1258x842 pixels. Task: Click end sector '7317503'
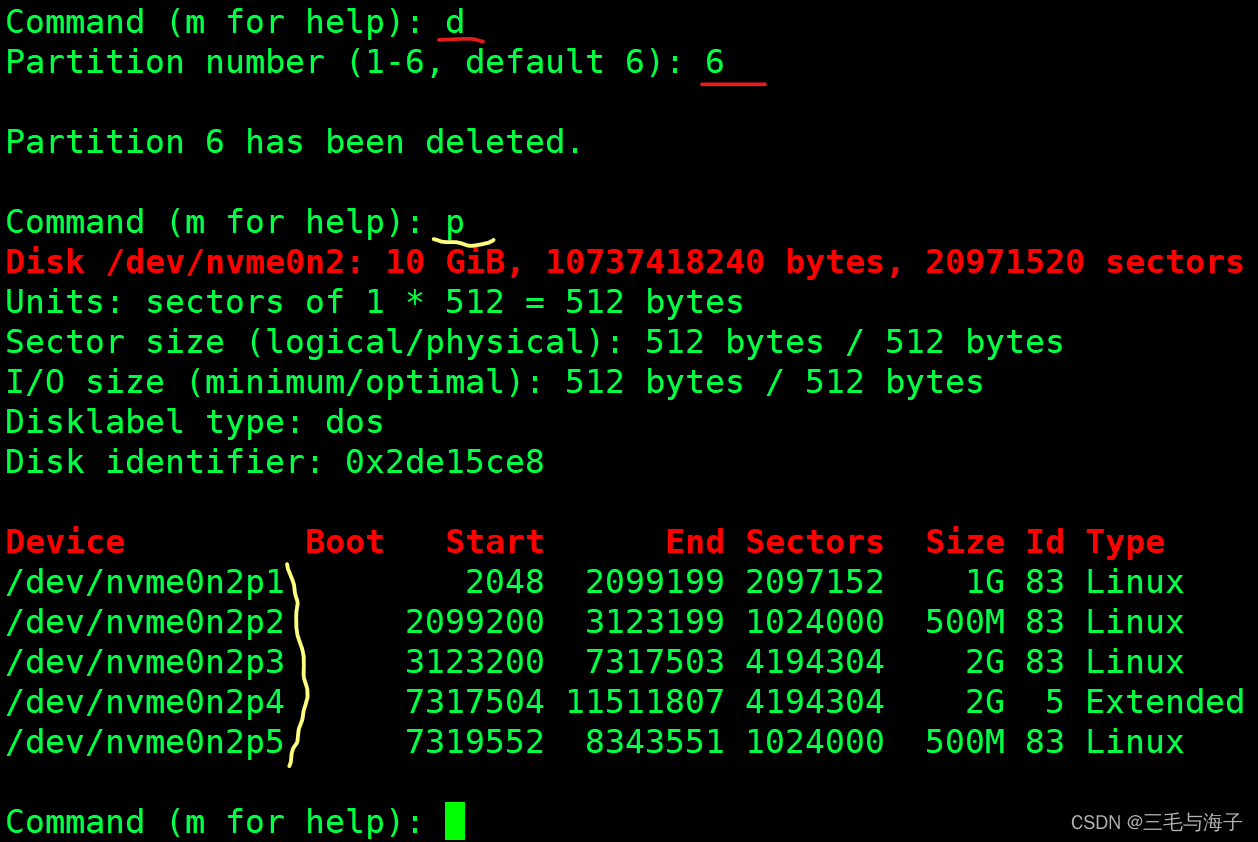pyautogui.click(x=655, y=662)
